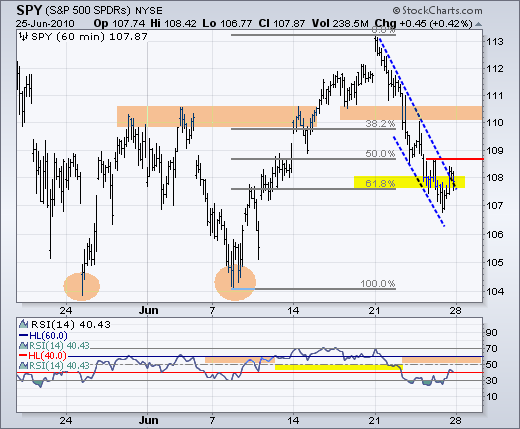Click the yellow band in the RSI panel
Image resolution: width=520 pixels, height=429 pixels.
[x=339, y=367]
